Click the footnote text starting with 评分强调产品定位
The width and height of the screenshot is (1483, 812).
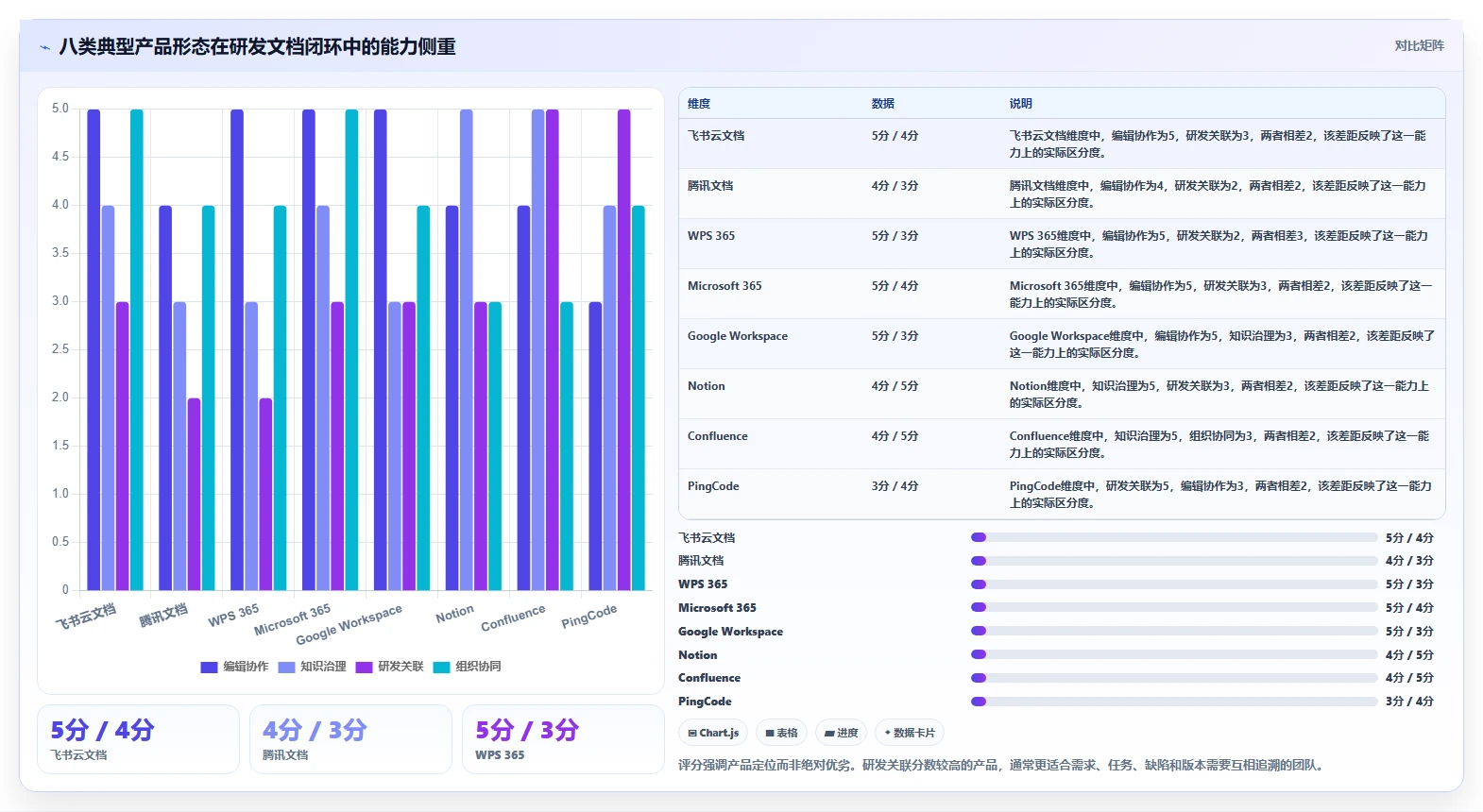1002,765
